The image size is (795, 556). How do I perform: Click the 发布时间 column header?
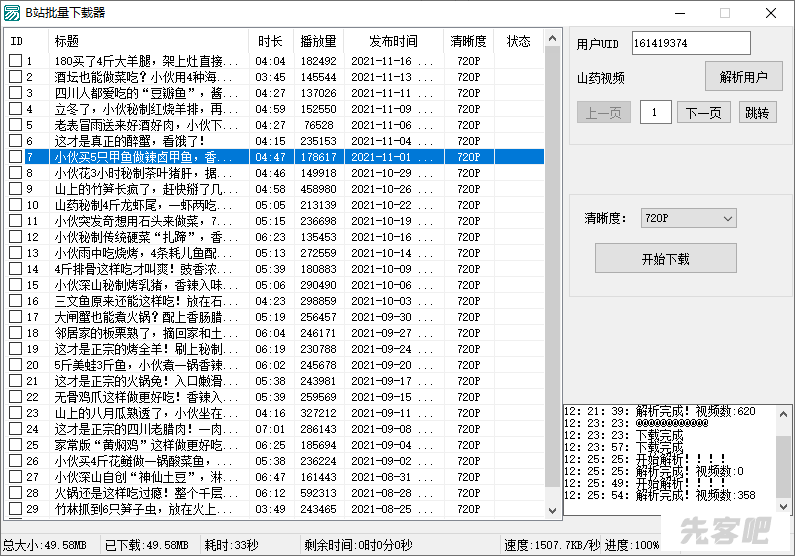tap(393, 41)
